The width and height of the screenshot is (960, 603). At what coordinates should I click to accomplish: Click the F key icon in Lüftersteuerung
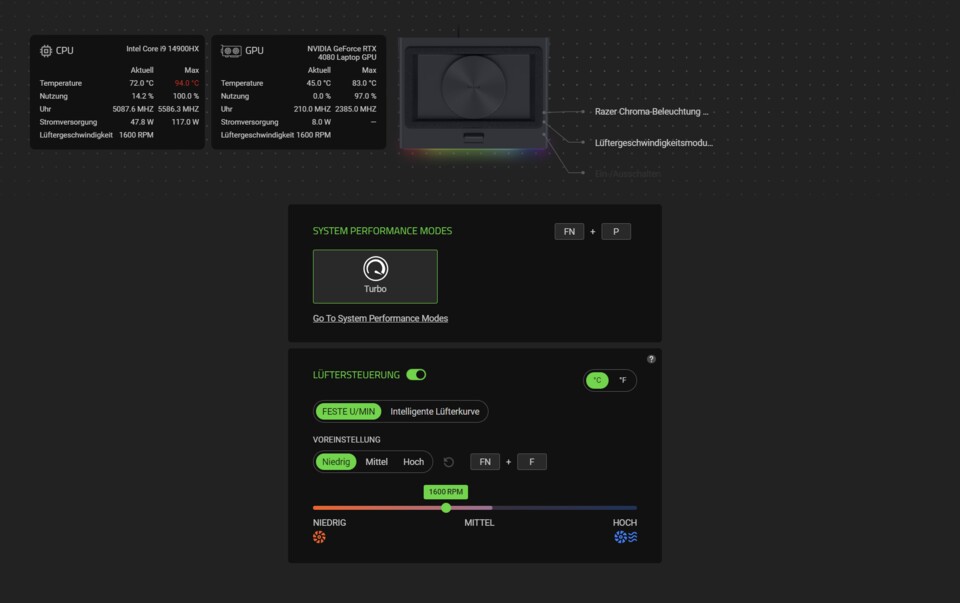click(x=531, y=461)
